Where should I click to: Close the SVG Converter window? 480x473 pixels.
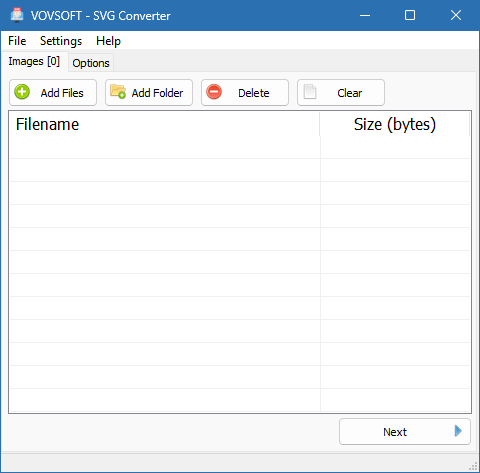point(456,15)
